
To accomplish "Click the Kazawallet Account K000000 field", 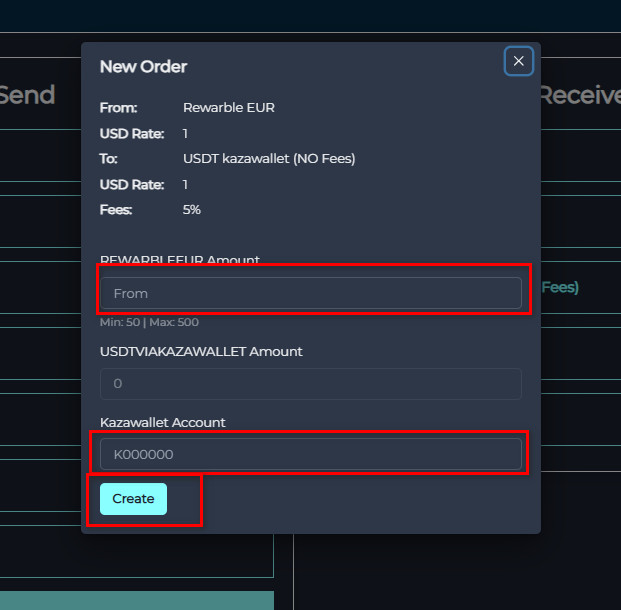I will tap(311, 454).
